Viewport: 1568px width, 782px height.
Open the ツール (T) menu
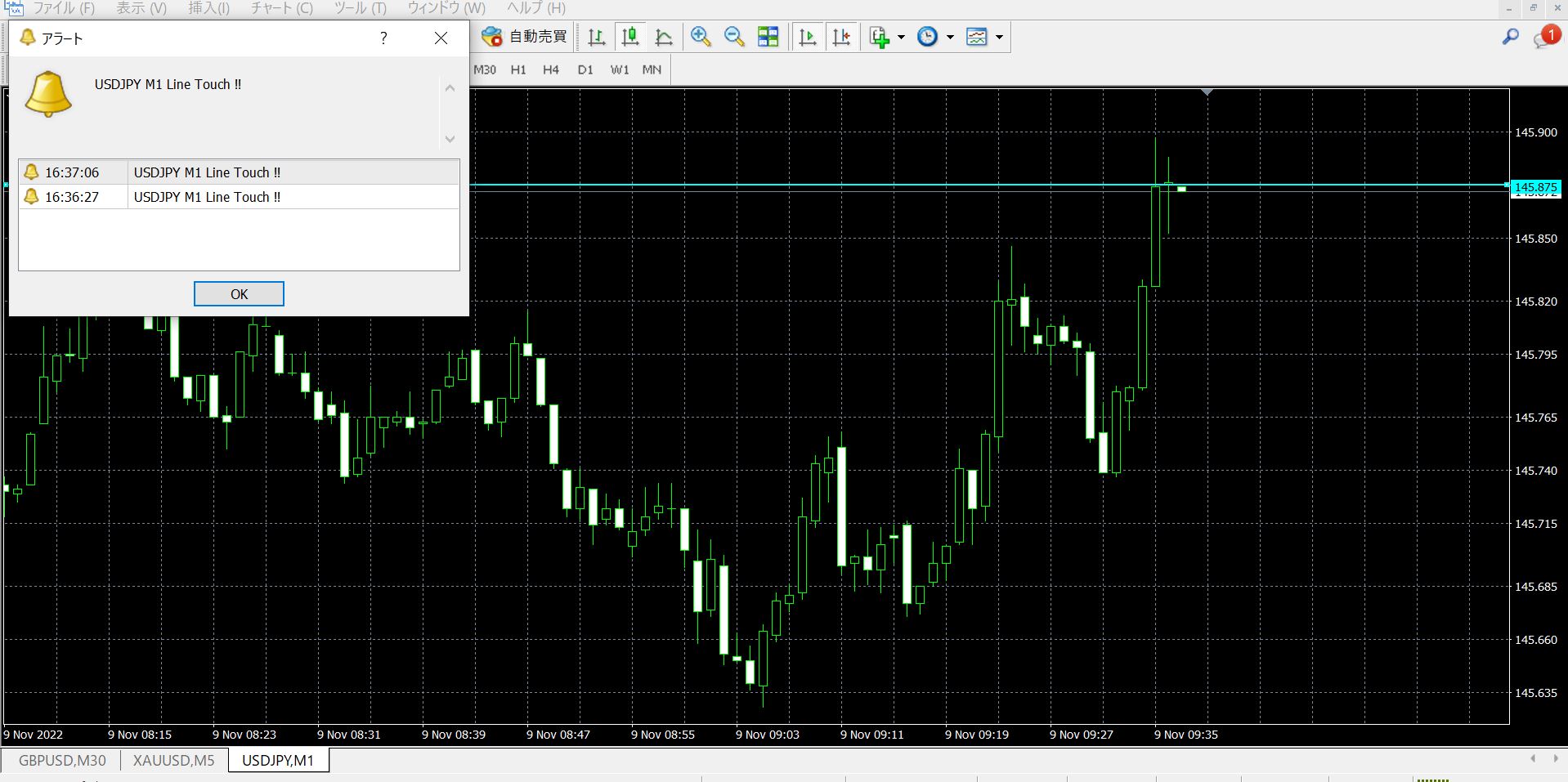pyautogui.click(x=360, y=8)
